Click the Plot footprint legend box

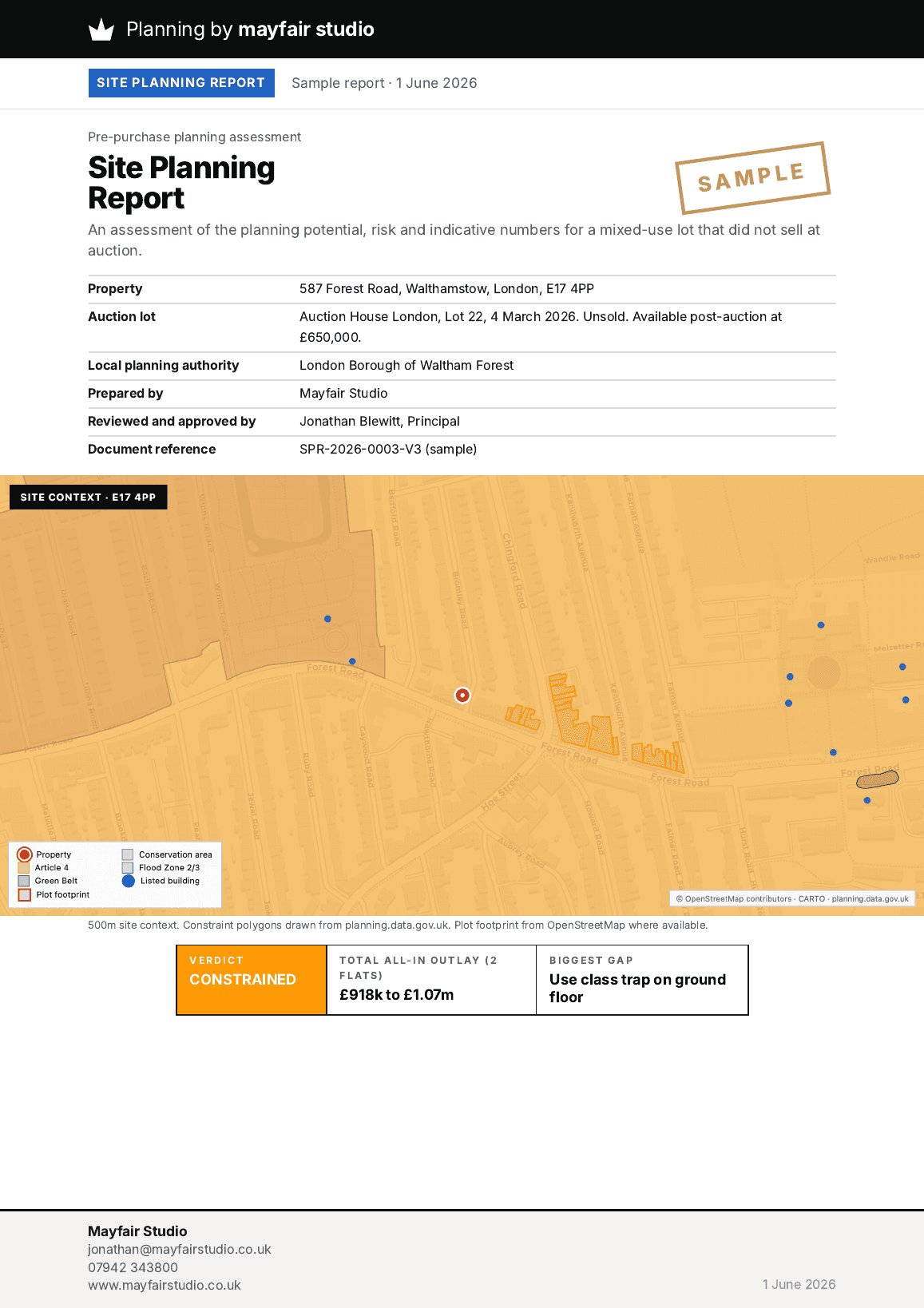point(25,894)
